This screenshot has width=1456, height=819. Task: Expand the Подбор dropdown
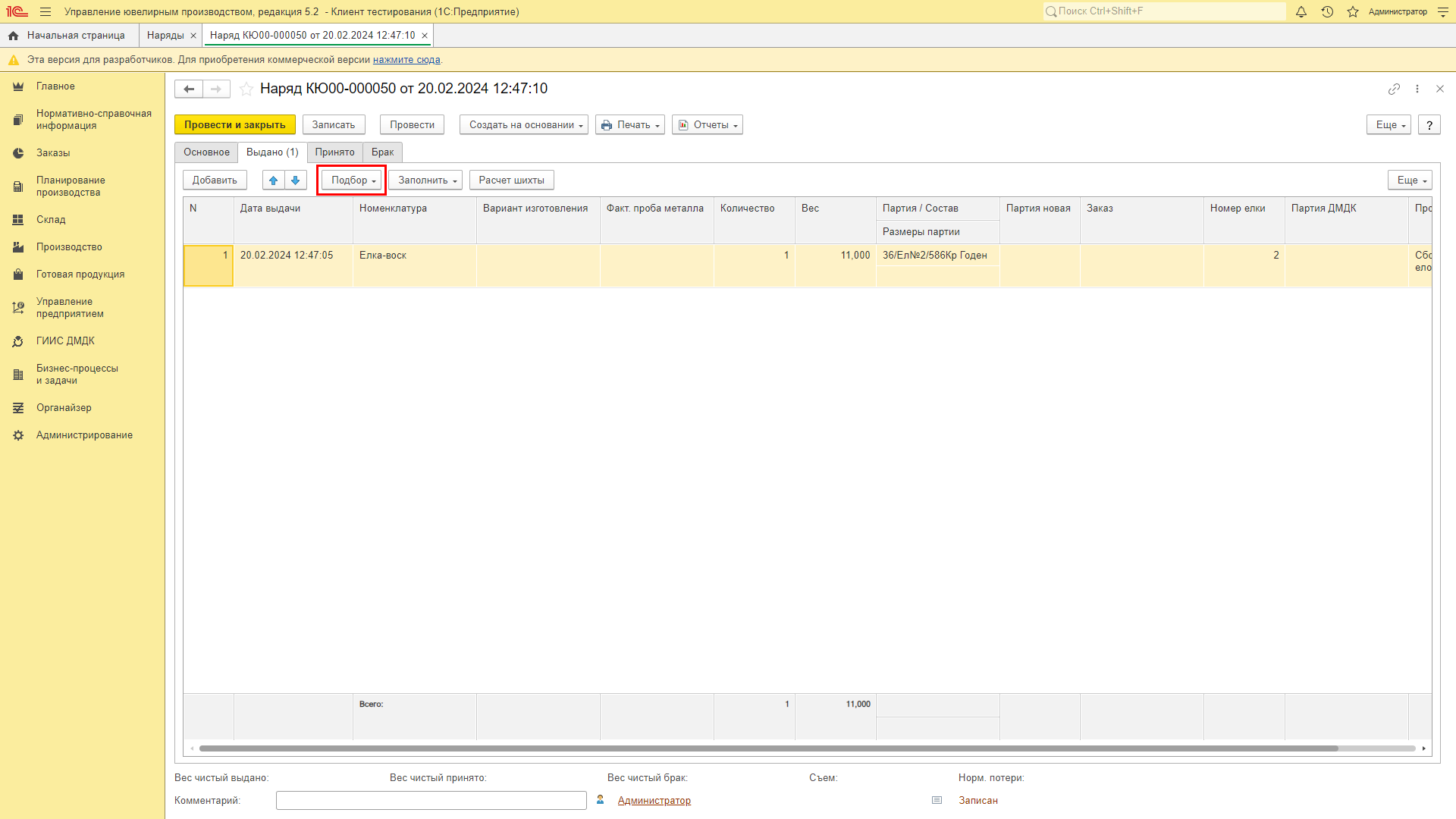[352, 180]
